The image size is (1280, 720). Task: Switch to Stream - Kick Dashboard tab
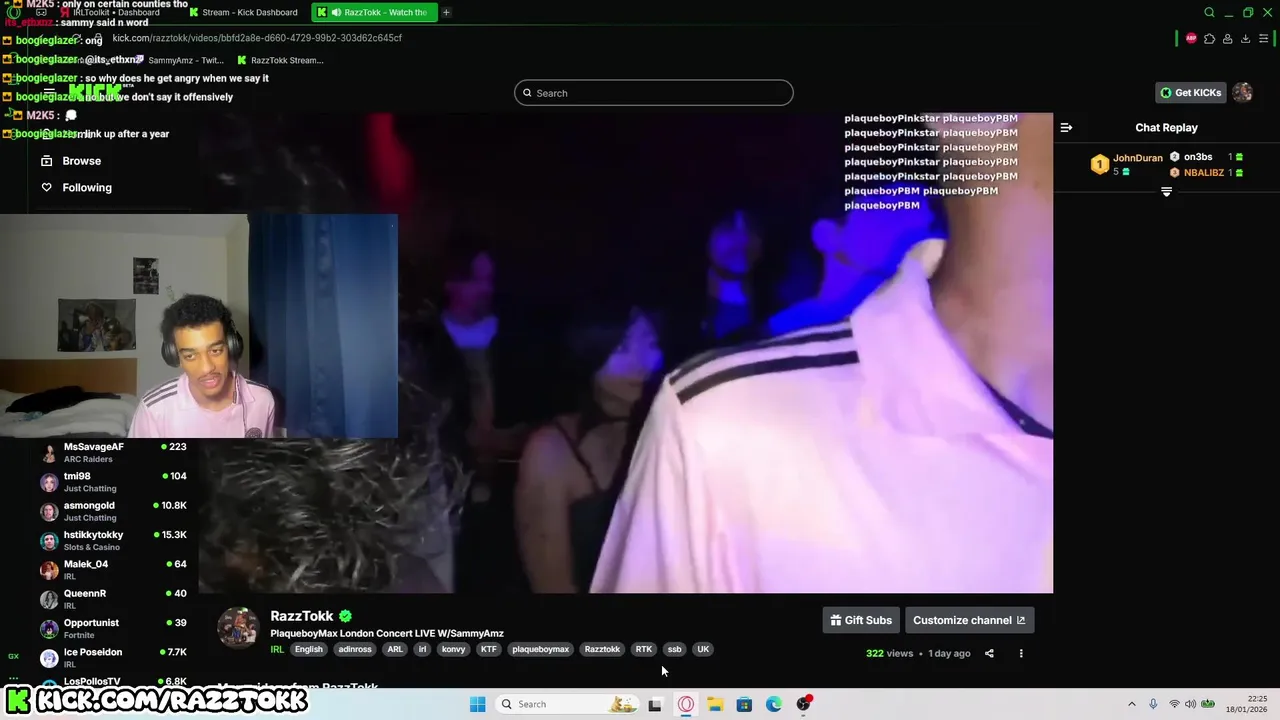[243, 12]
